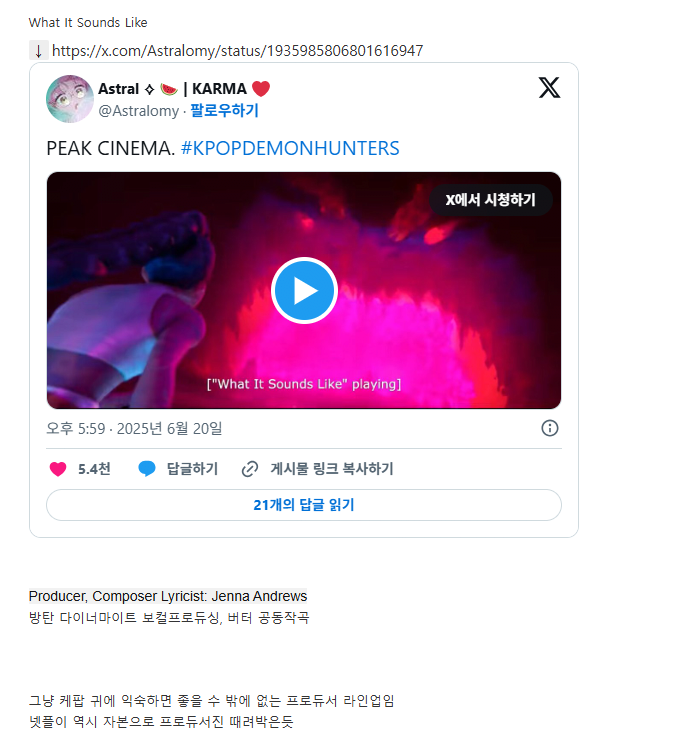Click the down arrow before the URL
The image size is (698, 744).
[x=39, y=50]
